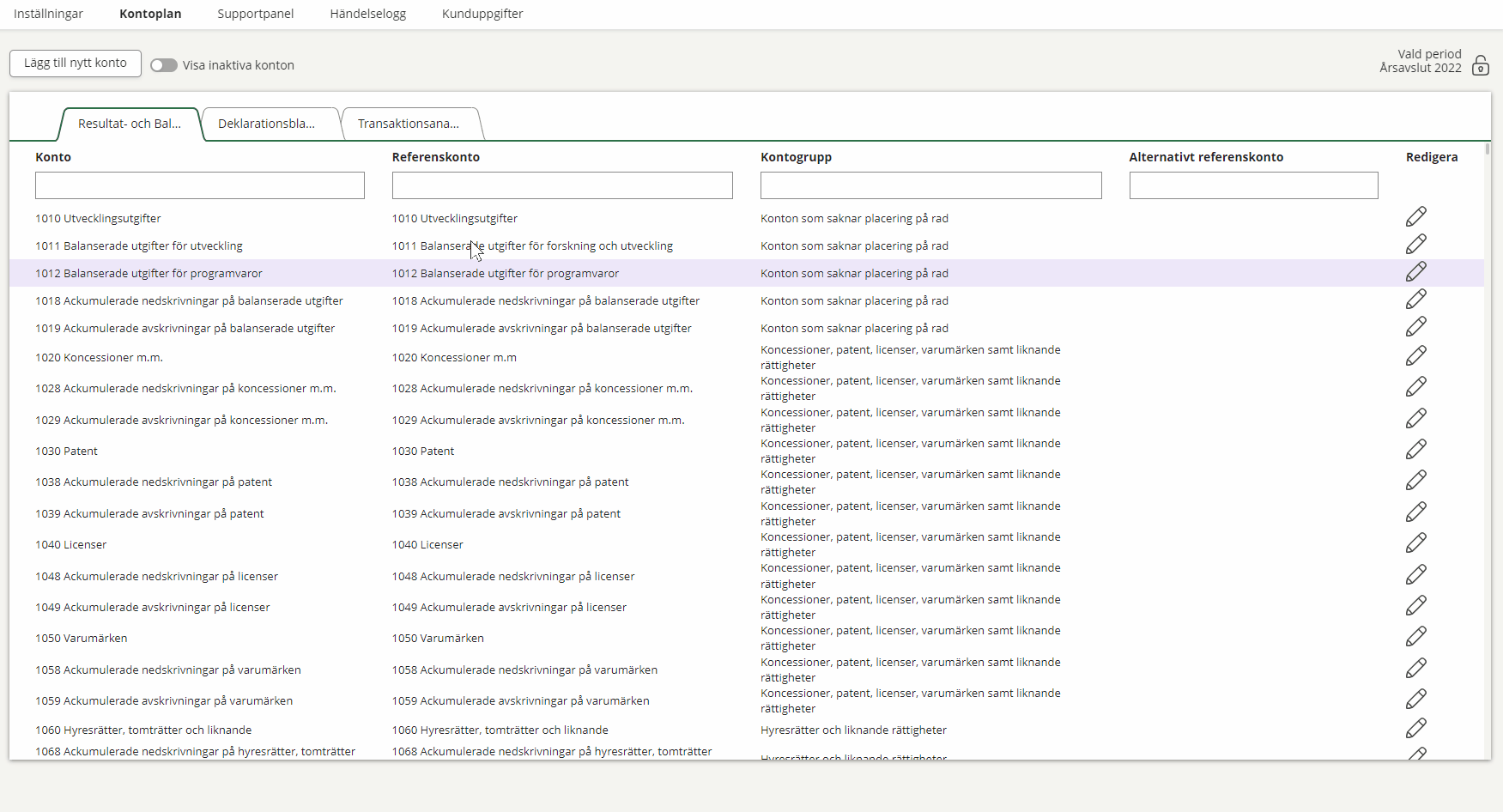Open Kunduppgifter in the top navigation
This screenshot has width=1503, height=812.
point(482,14)
